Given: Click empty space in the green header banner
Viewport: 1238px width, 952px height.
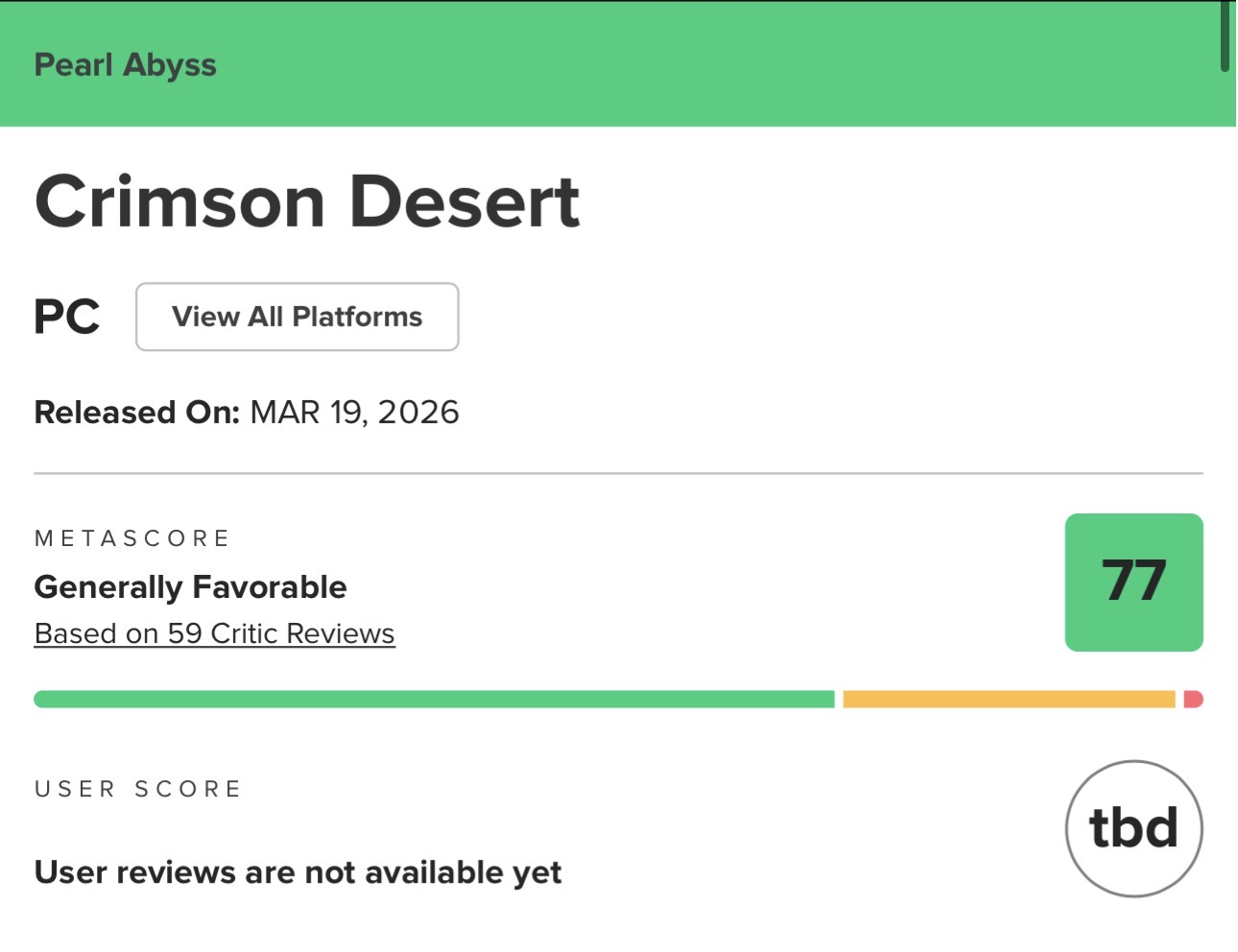Looking at the screenshot, I should [672, 64].
